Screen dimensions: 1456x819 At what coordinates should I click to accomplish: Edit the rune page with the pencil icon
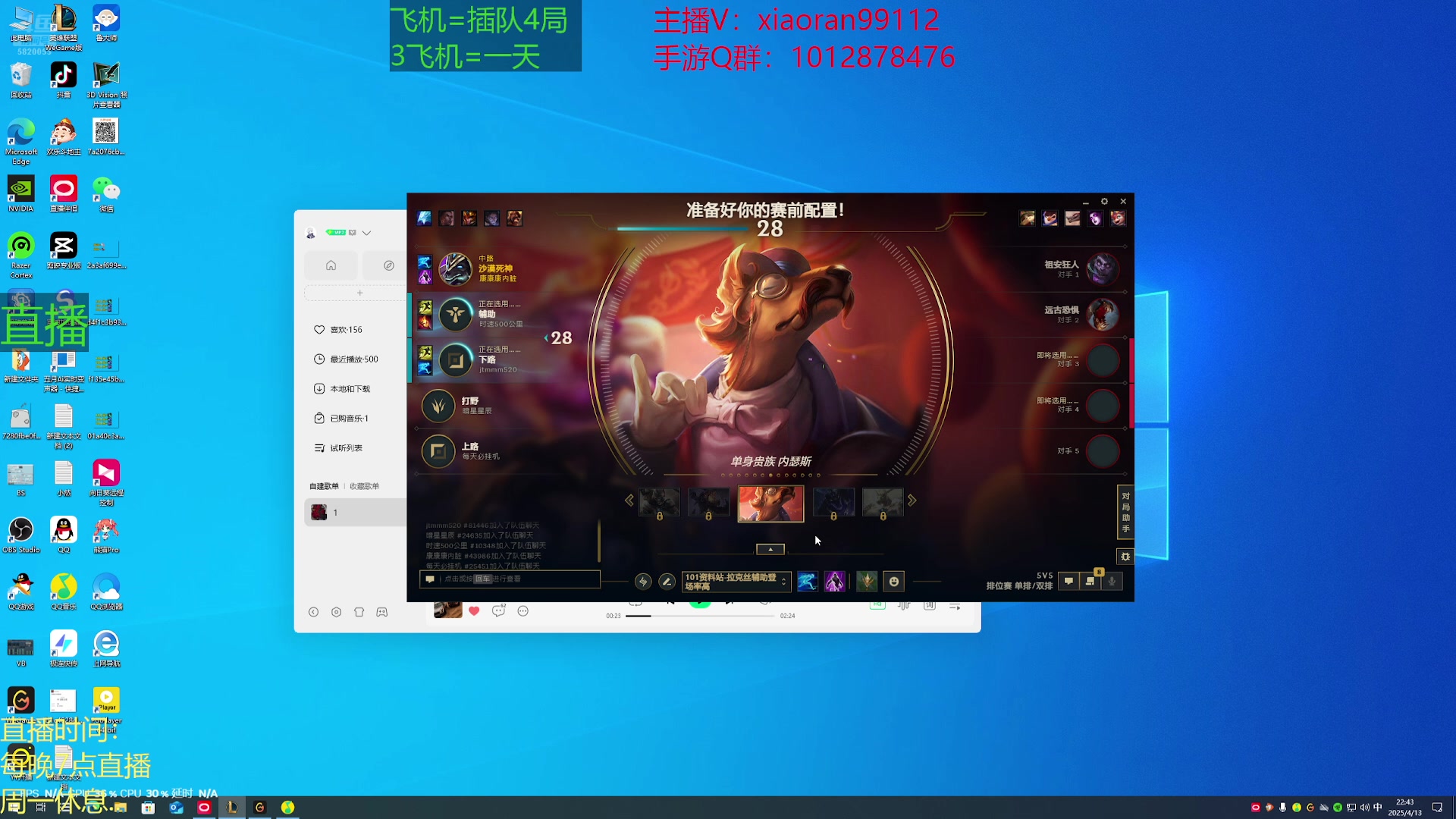pyautogui.click(x=667, y=582)
